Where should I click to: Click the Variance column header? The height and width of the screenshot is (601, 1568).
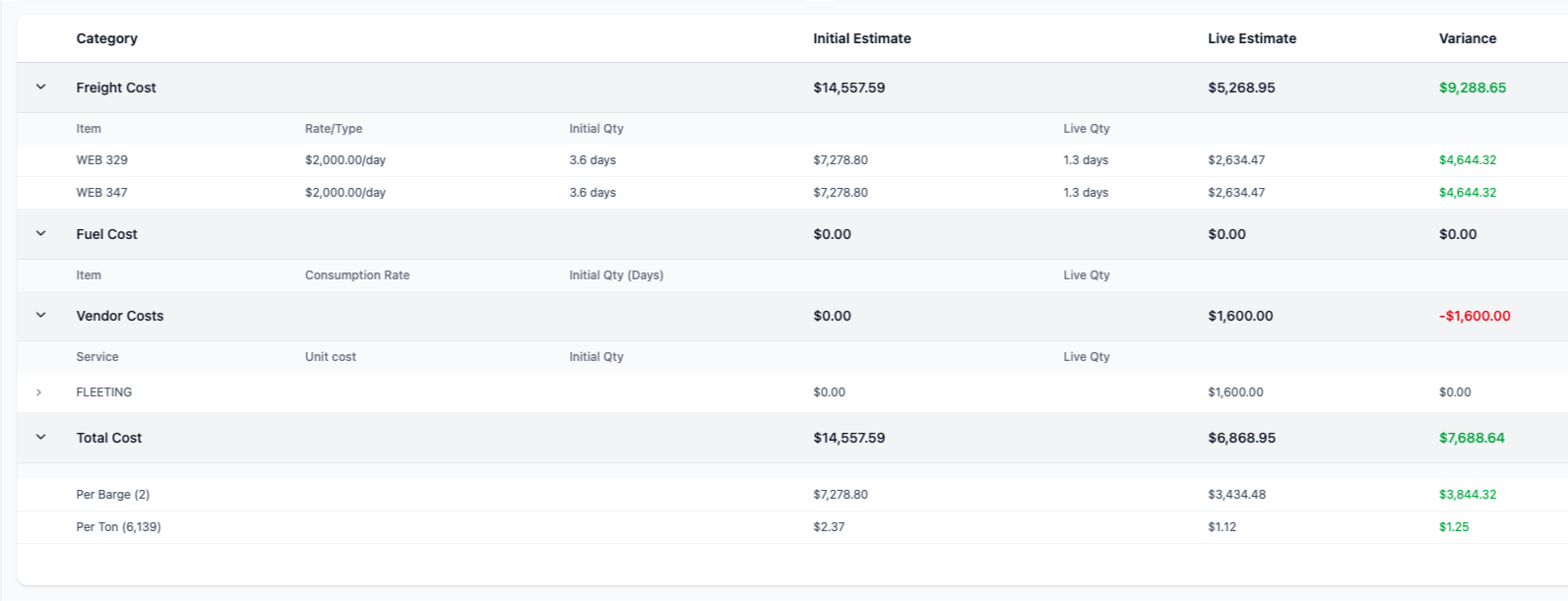[x=1467, y=38]
